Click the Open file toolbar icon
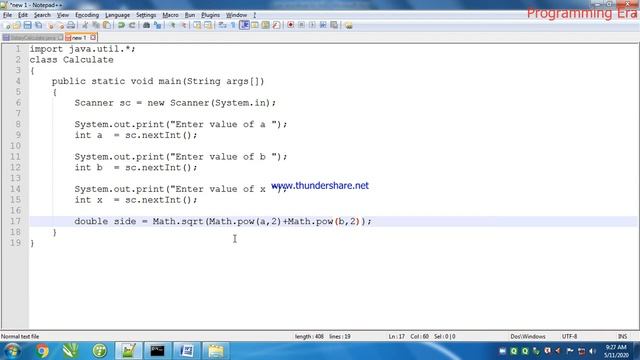Screen dimensions: 640x360 coord(17,25)
